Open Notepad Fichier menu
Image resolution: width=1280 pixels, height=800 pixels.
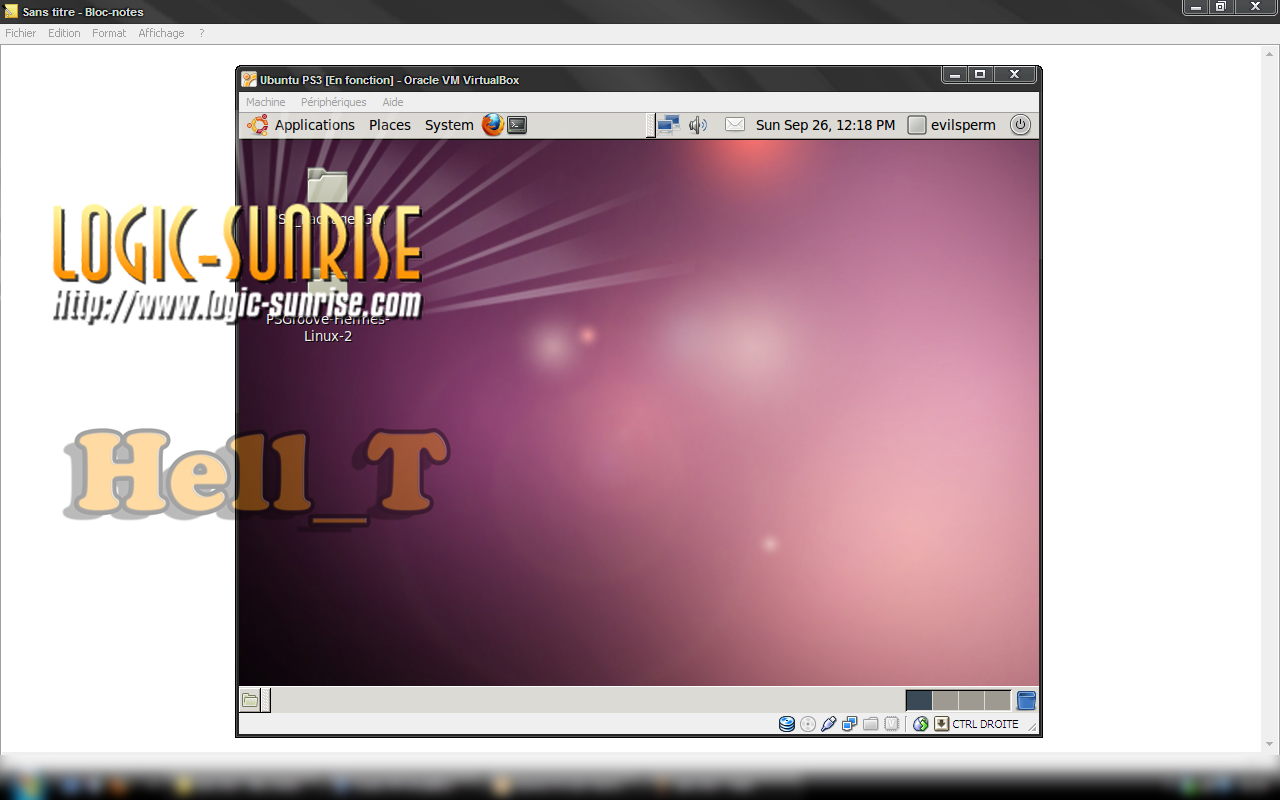pos(21,33)
